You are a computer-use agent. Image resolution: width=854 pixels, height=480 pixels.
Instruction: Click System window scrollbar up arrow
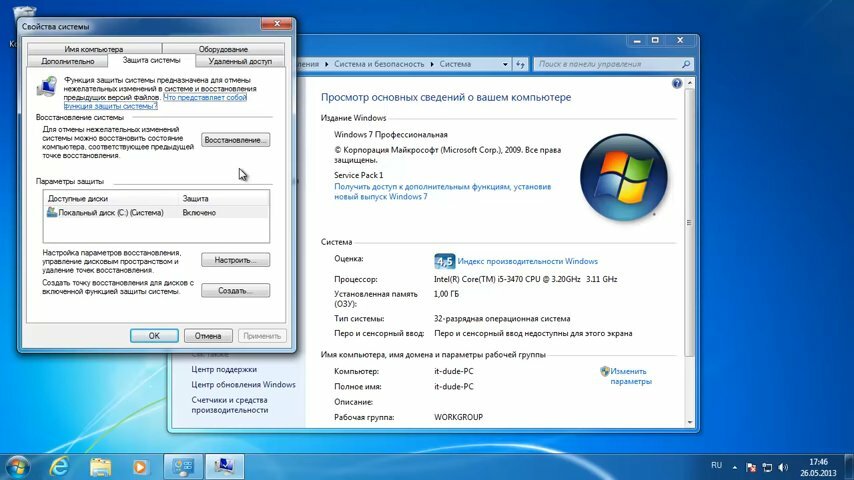690,83
